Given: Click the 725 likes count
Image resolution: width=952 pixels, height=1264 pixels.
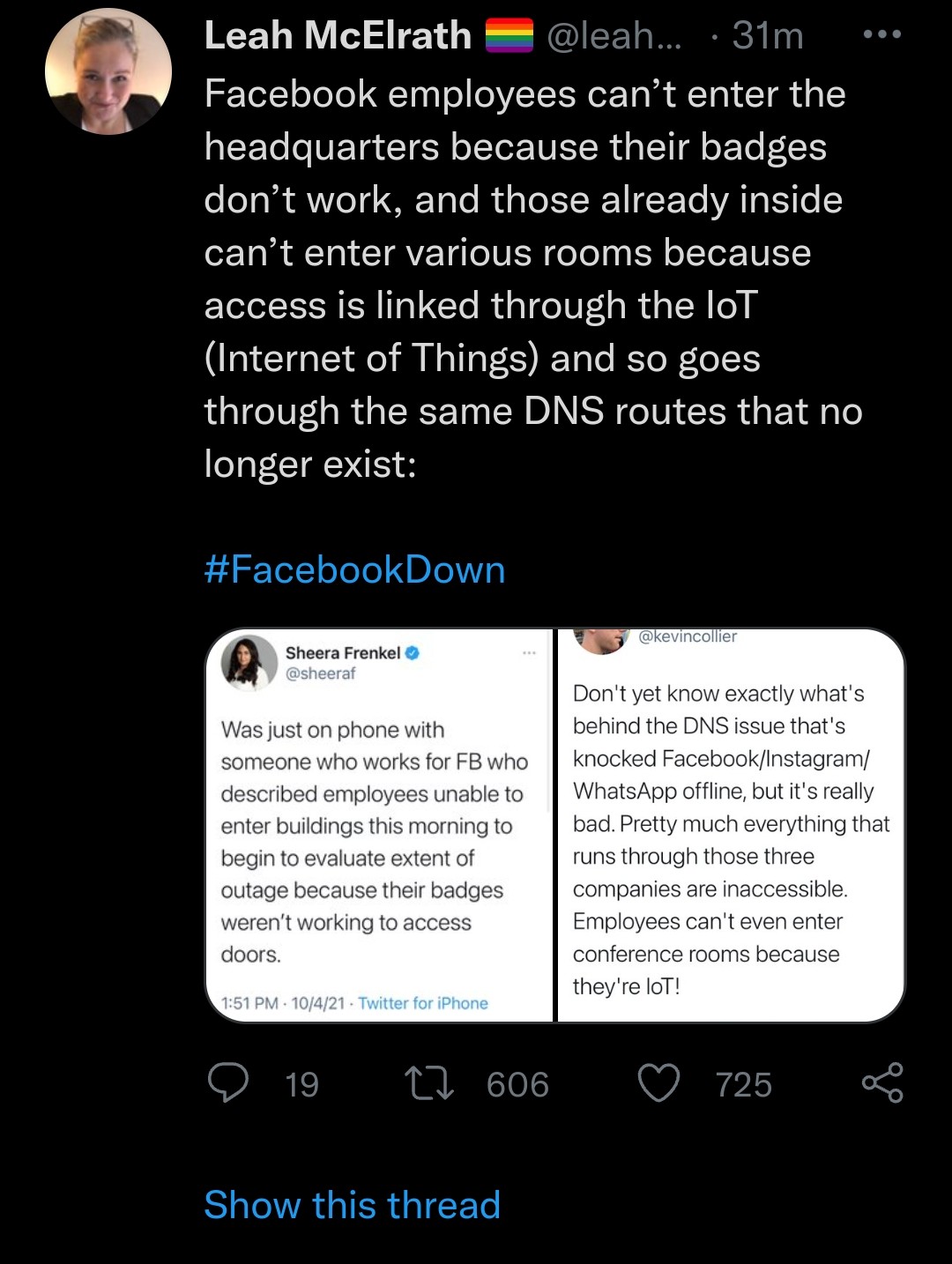Looking at the screenshot, I should 743,1084.
